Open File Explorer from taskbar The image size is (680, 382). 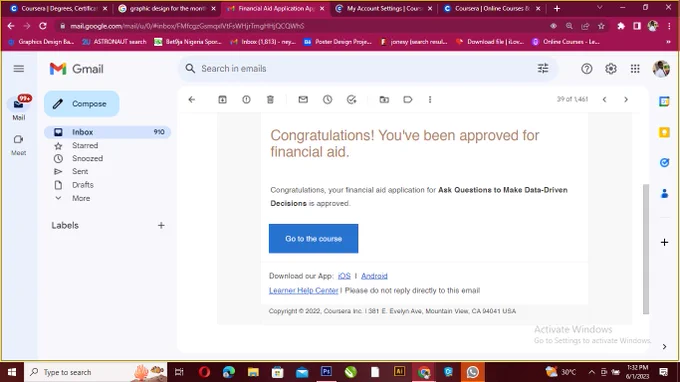(x=253, y=372)
